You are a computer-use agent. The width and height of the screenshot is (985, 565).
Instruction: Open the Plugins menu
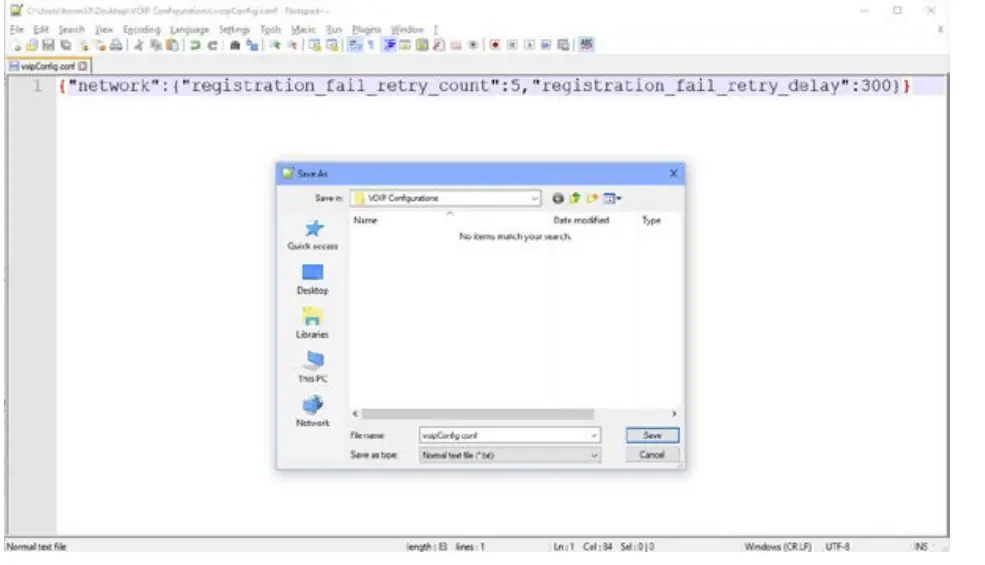point(366,30)
